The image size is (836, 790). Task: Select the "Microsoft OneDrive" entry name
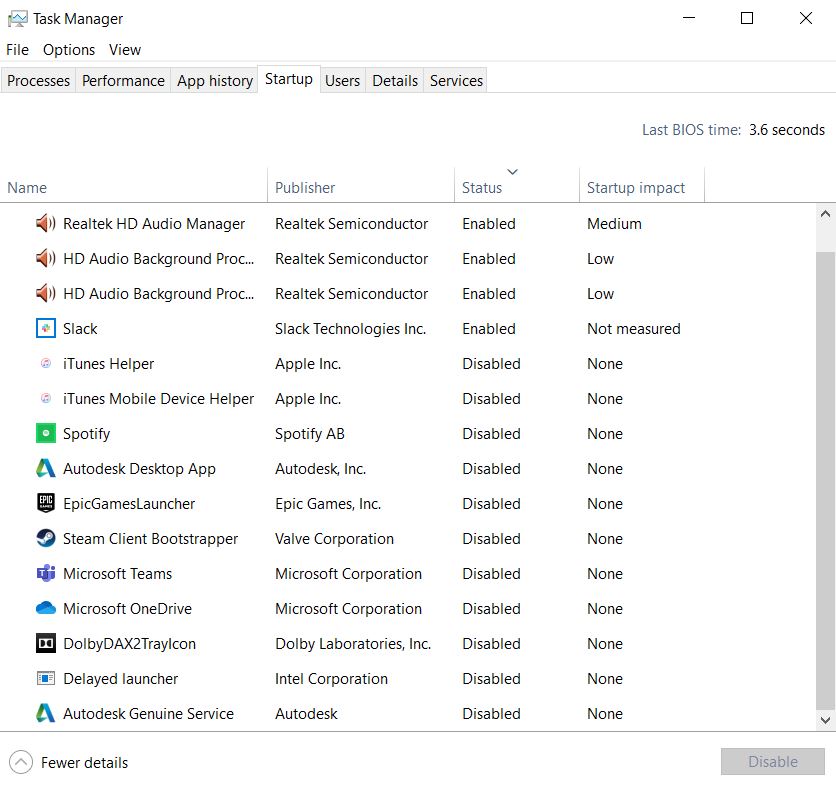pos(127,609)
